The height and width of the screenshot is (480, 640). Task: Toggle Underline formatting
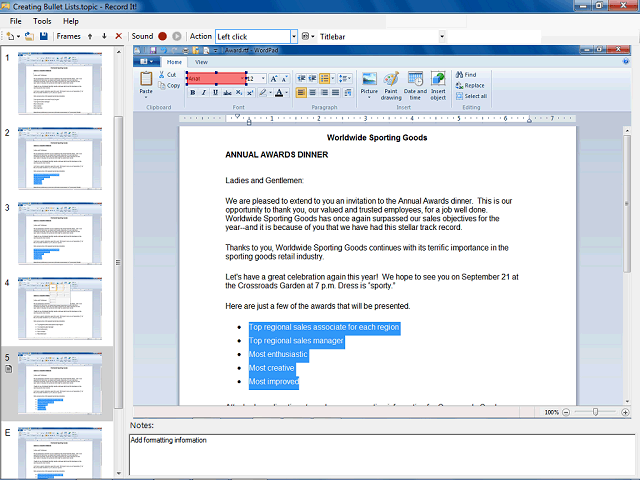coord(216,93)
